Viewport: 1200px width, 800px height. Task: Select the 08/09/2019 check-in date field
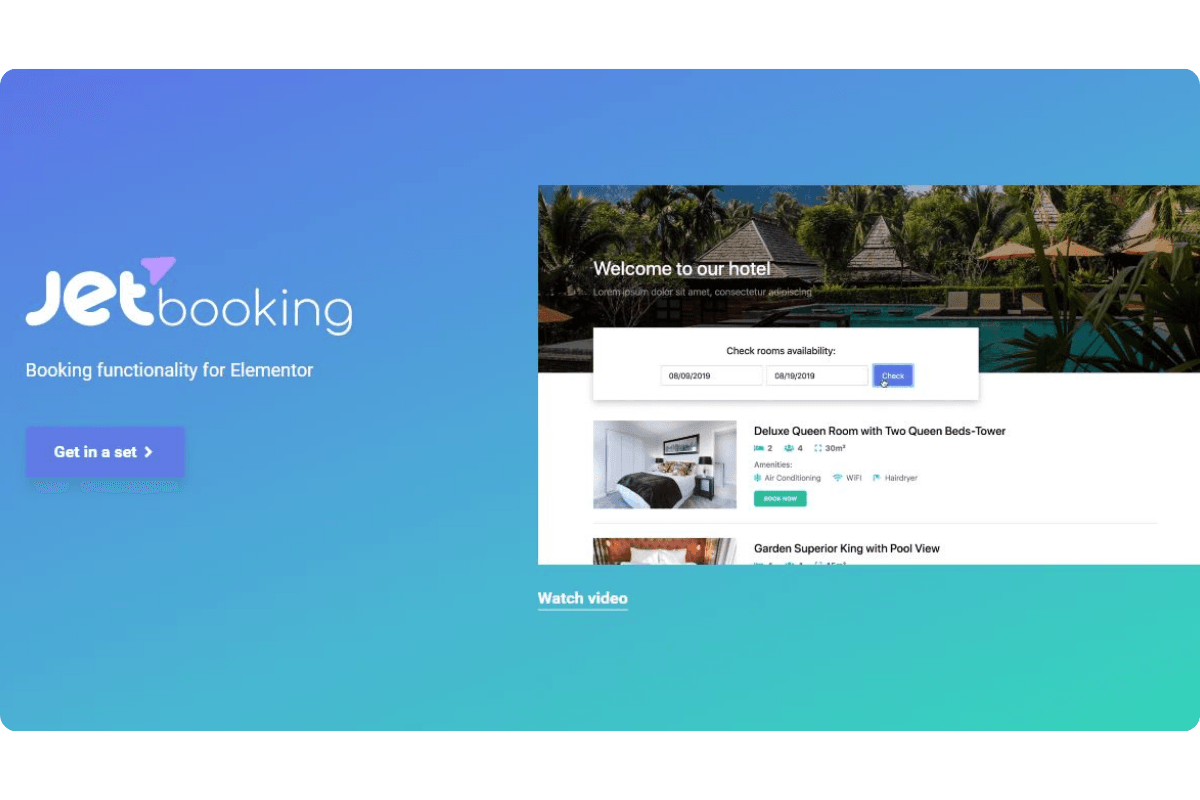coord(712,376)
